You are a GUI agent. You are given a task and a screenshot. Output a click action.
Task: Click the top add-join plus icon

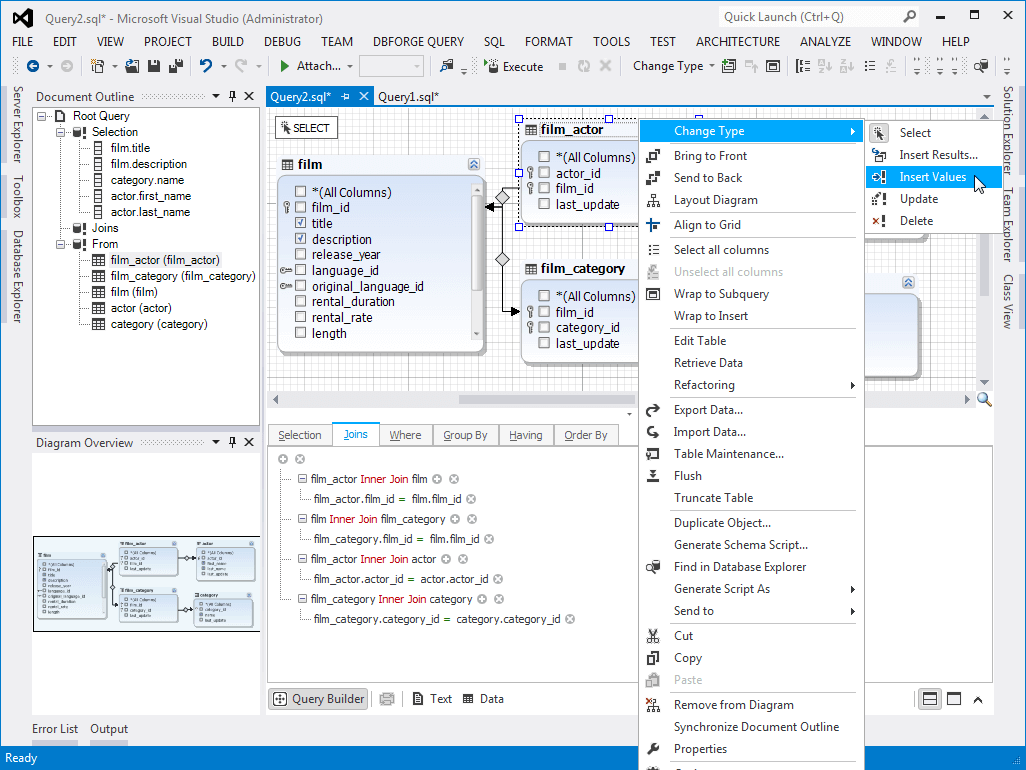coord(283,459)
